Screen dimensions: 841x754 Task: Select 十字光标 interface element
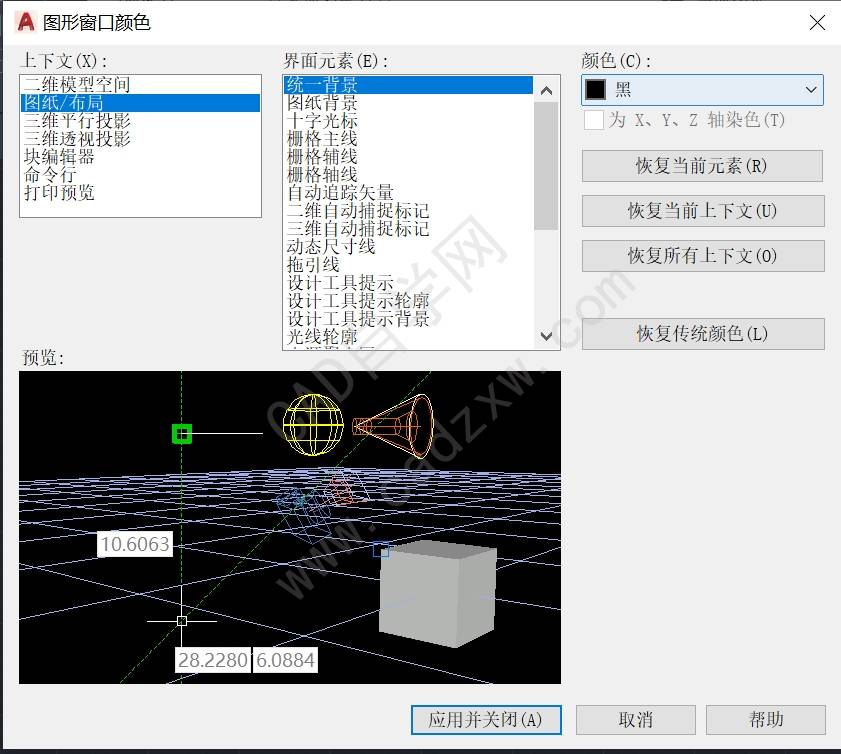point(322,121)
